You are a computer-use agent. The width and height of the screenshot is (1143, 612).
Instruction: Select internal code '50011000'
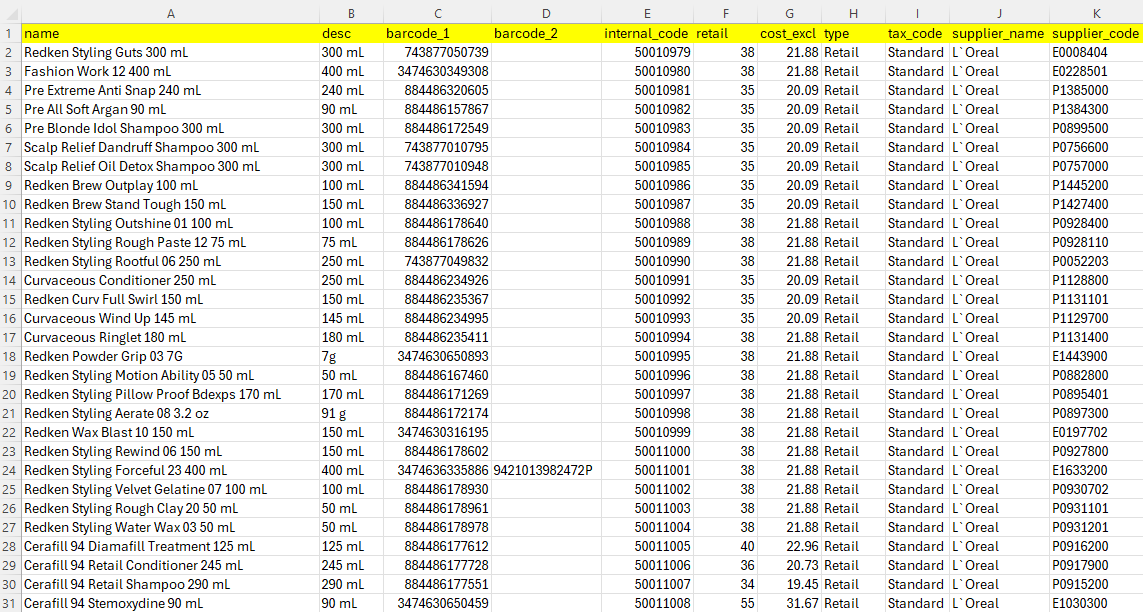(647, 451)
